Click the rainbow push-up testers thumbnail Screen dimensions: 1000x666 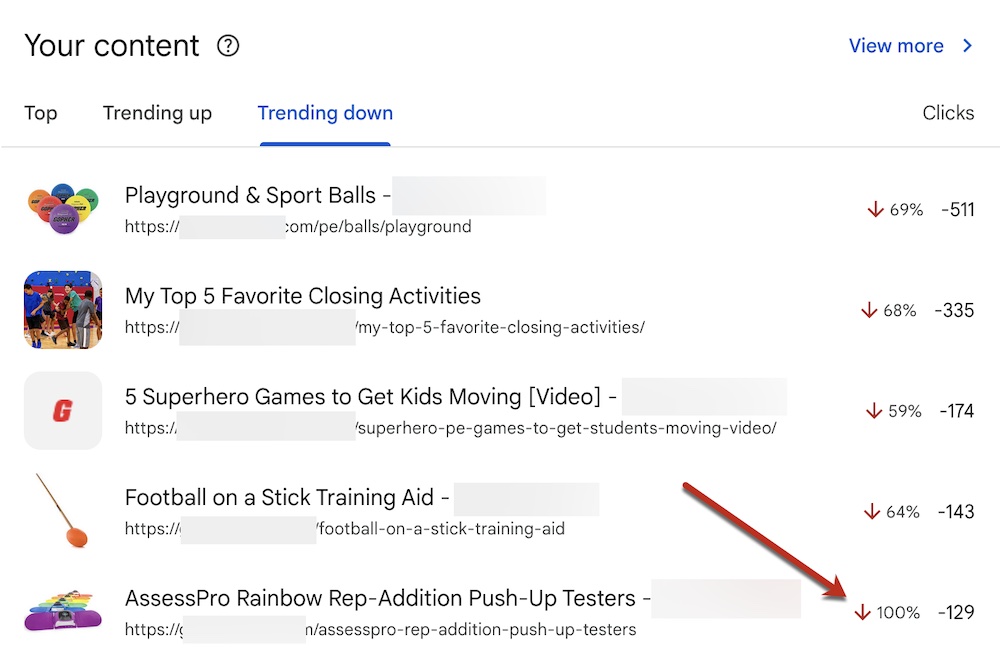(x=63, y=611)
